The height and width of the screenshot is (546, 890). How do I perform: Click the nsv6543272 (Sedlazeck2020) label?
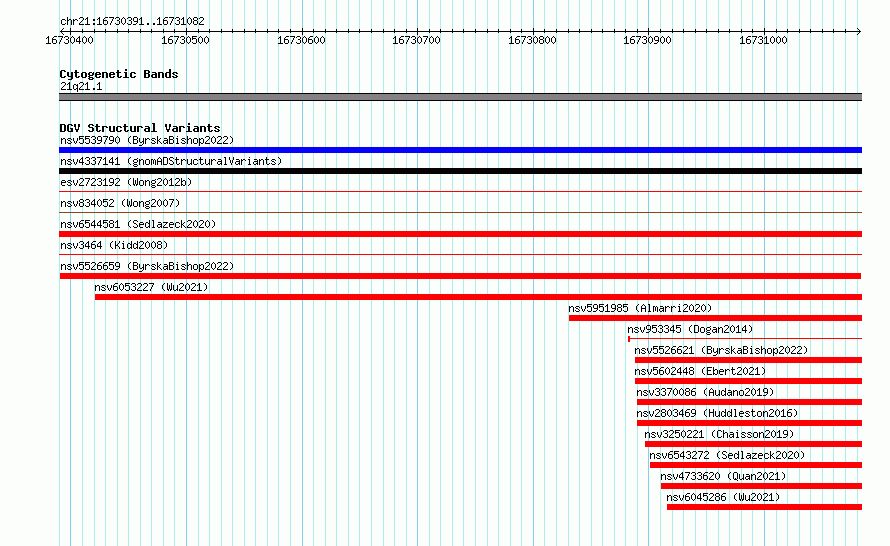tap(727, 455)
